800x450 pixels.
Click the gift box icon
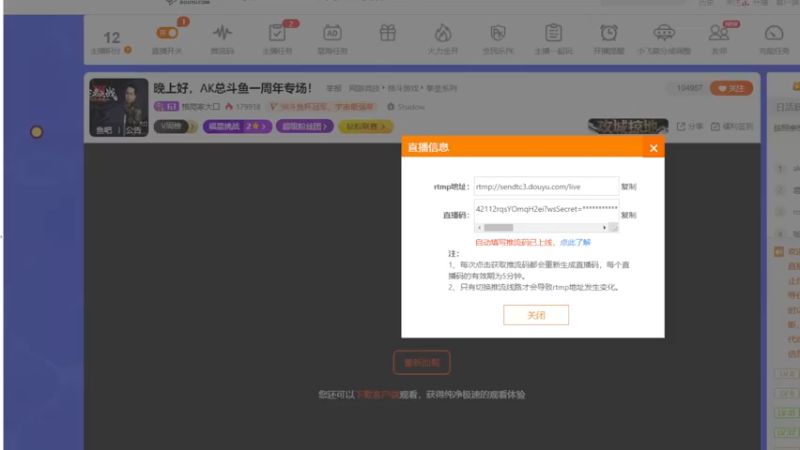pos(388,33)
